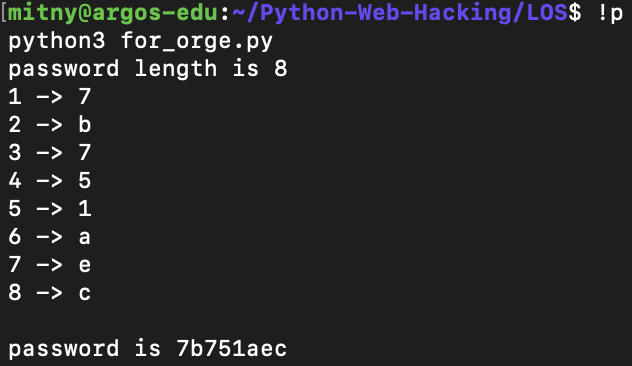
Task: Click the '3 -> 7' output line
Action: point(50,152)
